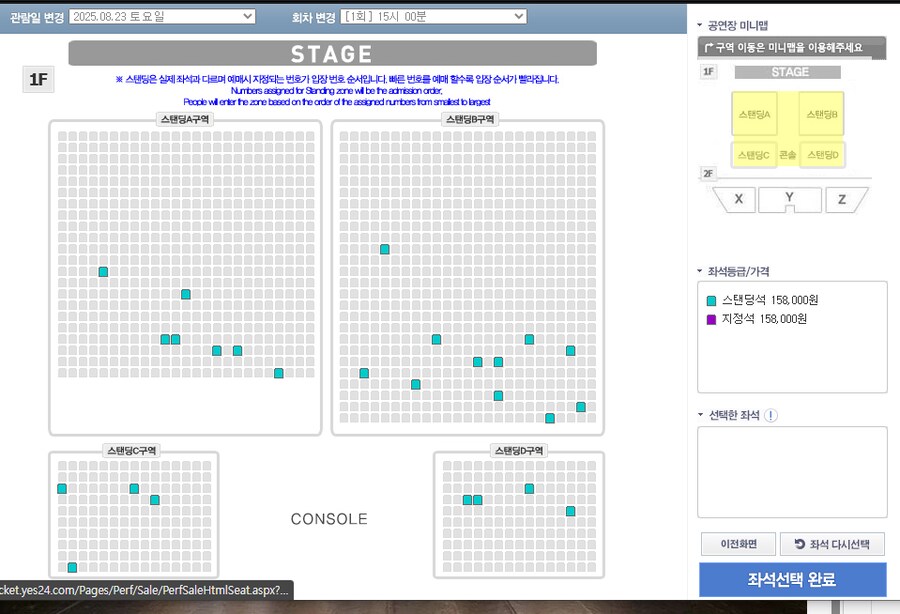Click the 2F floor label on minimap
Viewport: 900px width, 614px height.
click(708, 173)
